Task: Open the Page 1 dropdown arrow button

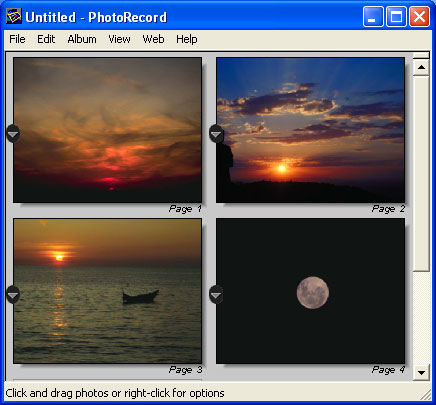Action: tap(13, 134)
